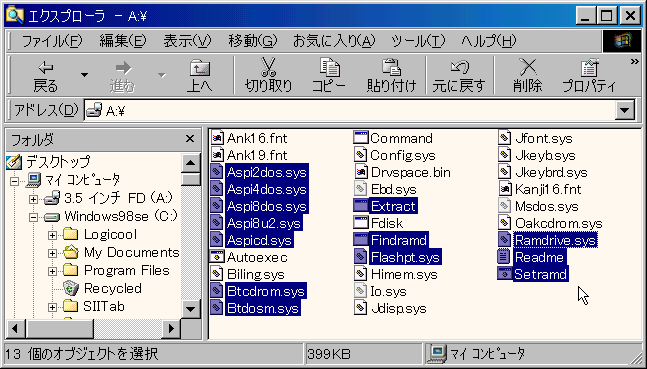Select the Io.sys file icon

click(x=361, y=291)
